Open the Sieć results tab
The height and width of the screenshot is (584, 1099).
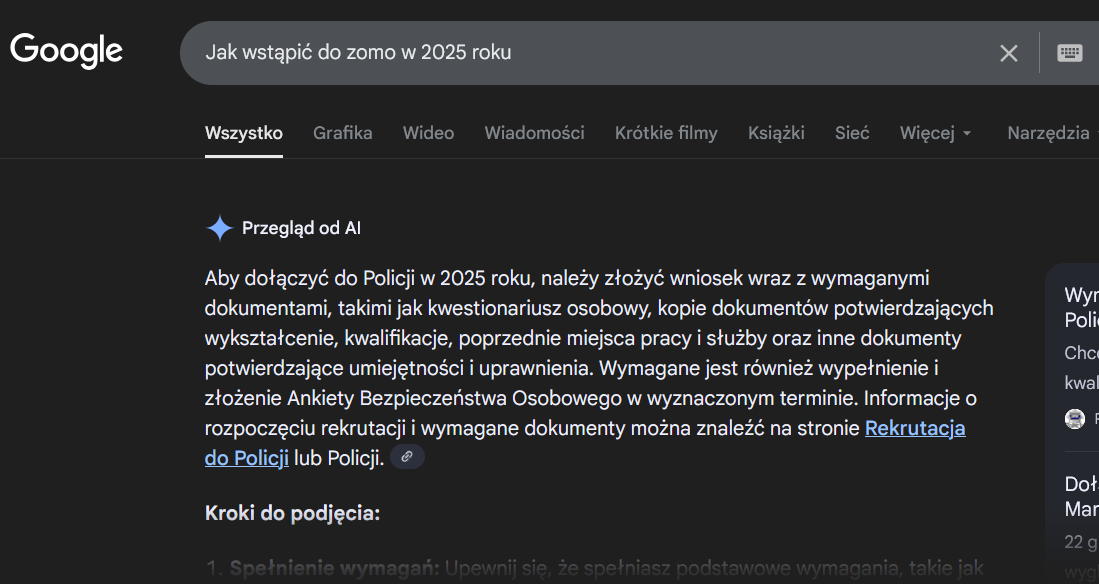pyautogui.click(x=852, y=133)
